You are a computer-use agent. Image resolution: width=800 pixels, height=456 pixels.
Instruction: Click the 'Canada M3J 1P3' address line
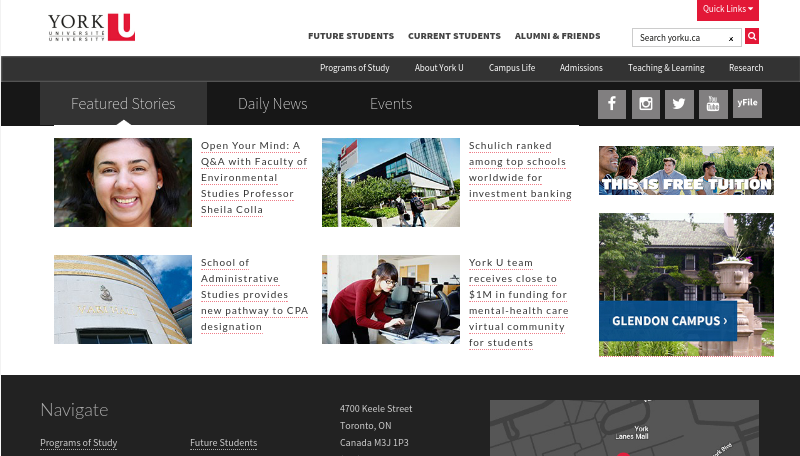pyautogui.click(x=374, y=443)
